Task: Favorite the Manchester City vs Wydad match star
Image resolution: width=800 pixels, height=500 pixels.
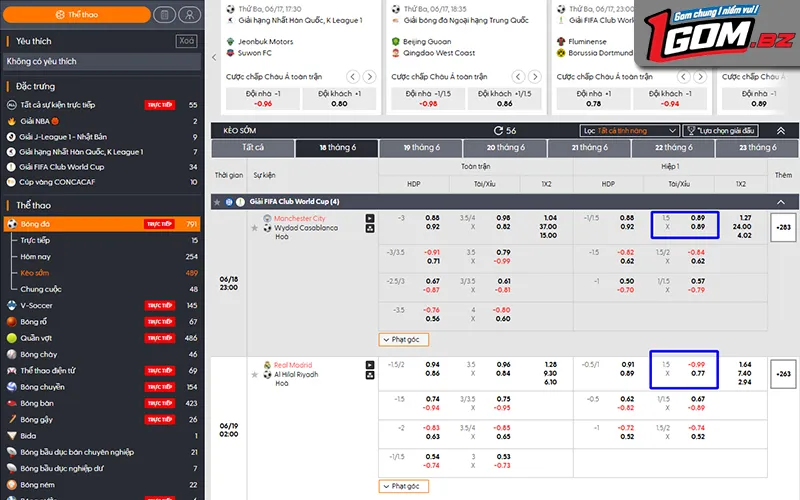Action: click(x=255, y=228)
